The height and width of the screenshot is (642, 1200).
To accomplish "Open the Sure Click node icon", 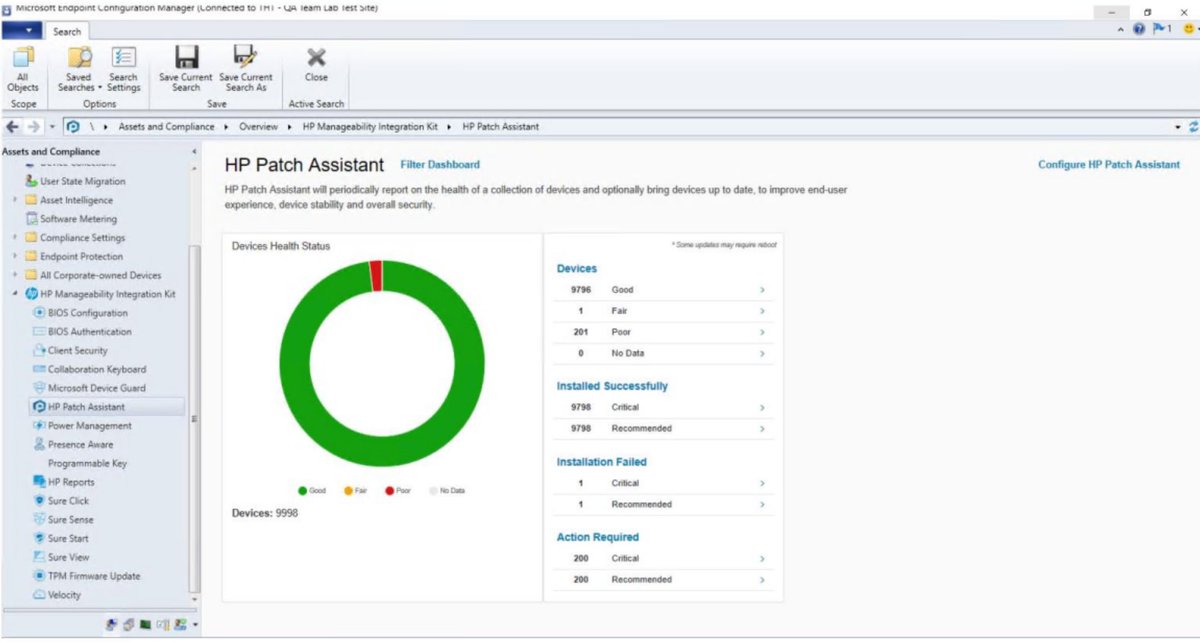I will (40, 501).
